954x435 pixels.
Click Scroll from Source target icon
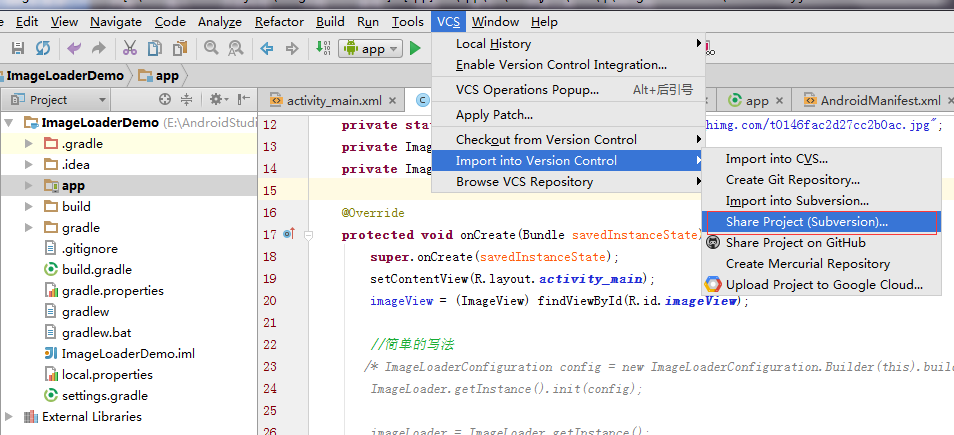click(165, 99)
